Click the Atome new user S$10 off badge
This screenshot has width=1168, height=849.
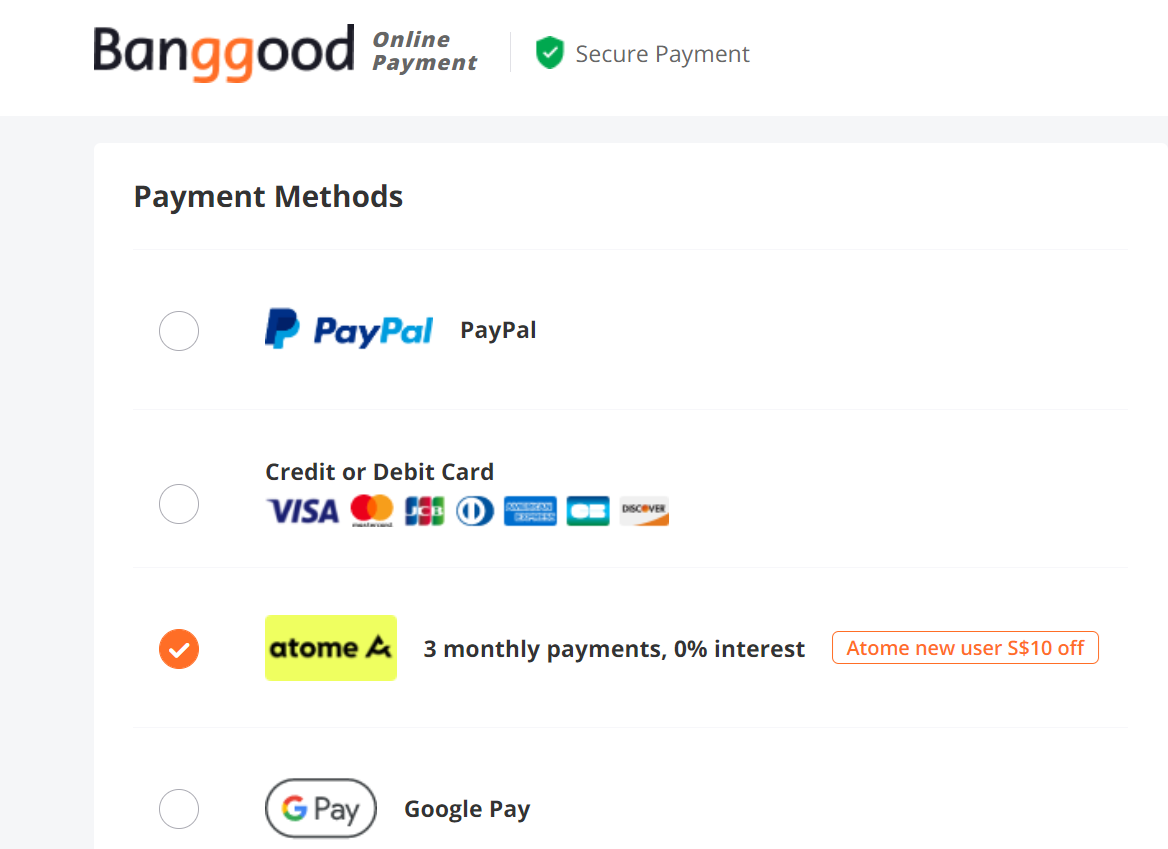click(x=965, y=648)
